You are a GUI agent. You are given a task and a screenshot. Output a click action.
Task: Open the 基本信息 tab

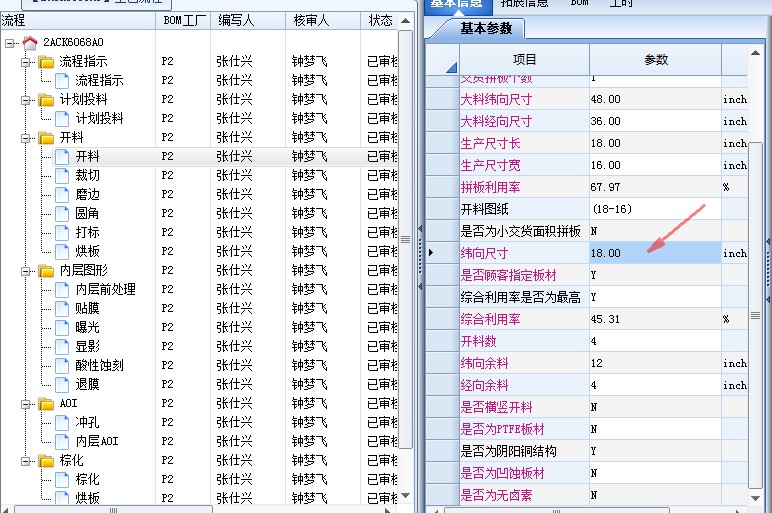456,5
